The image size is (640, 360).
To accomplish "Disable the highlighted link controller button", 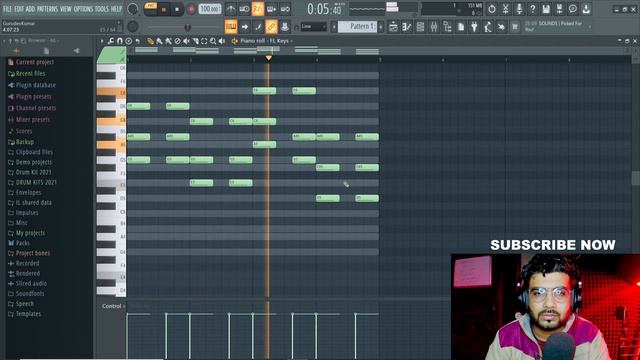I will click(x=271, y=27).
